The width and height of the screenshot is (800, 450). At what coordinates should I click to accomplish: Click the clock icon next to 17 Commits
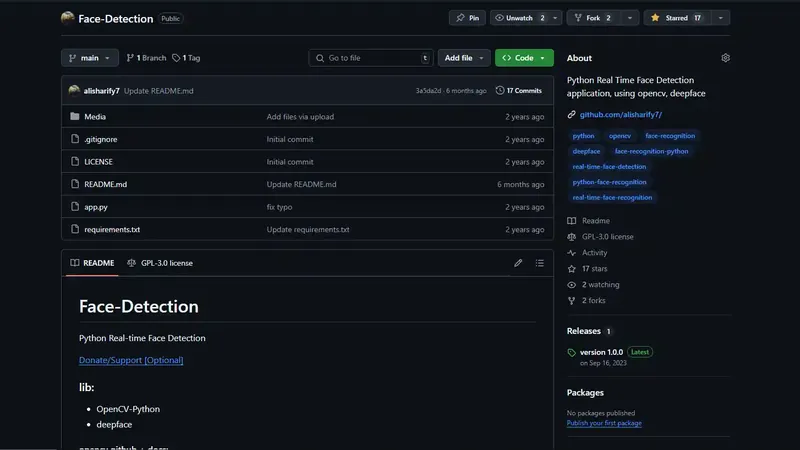(499, 90)
